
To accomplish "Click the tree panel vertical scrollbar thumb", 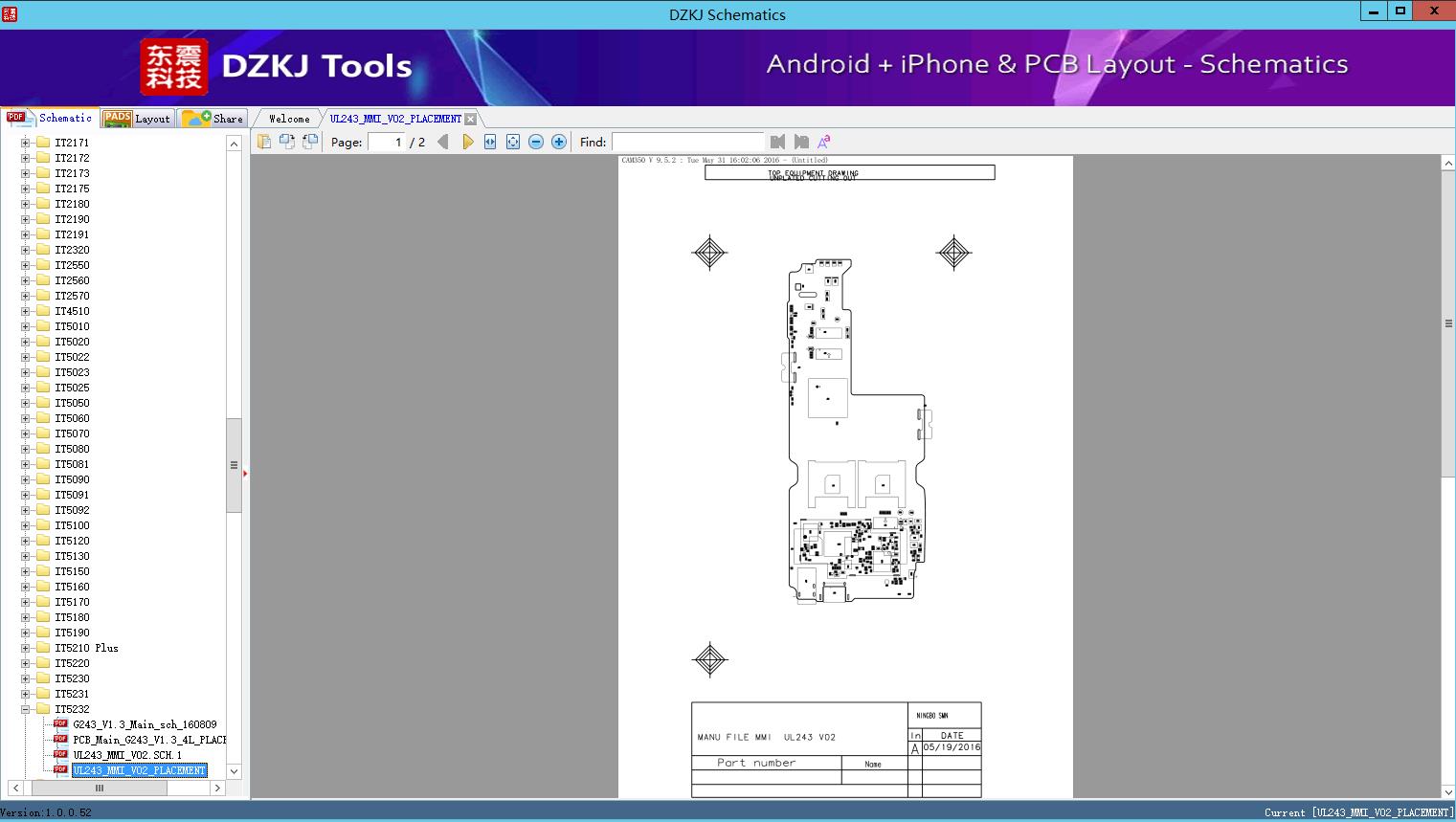I will pyautogui.click(x=234, y=465).
